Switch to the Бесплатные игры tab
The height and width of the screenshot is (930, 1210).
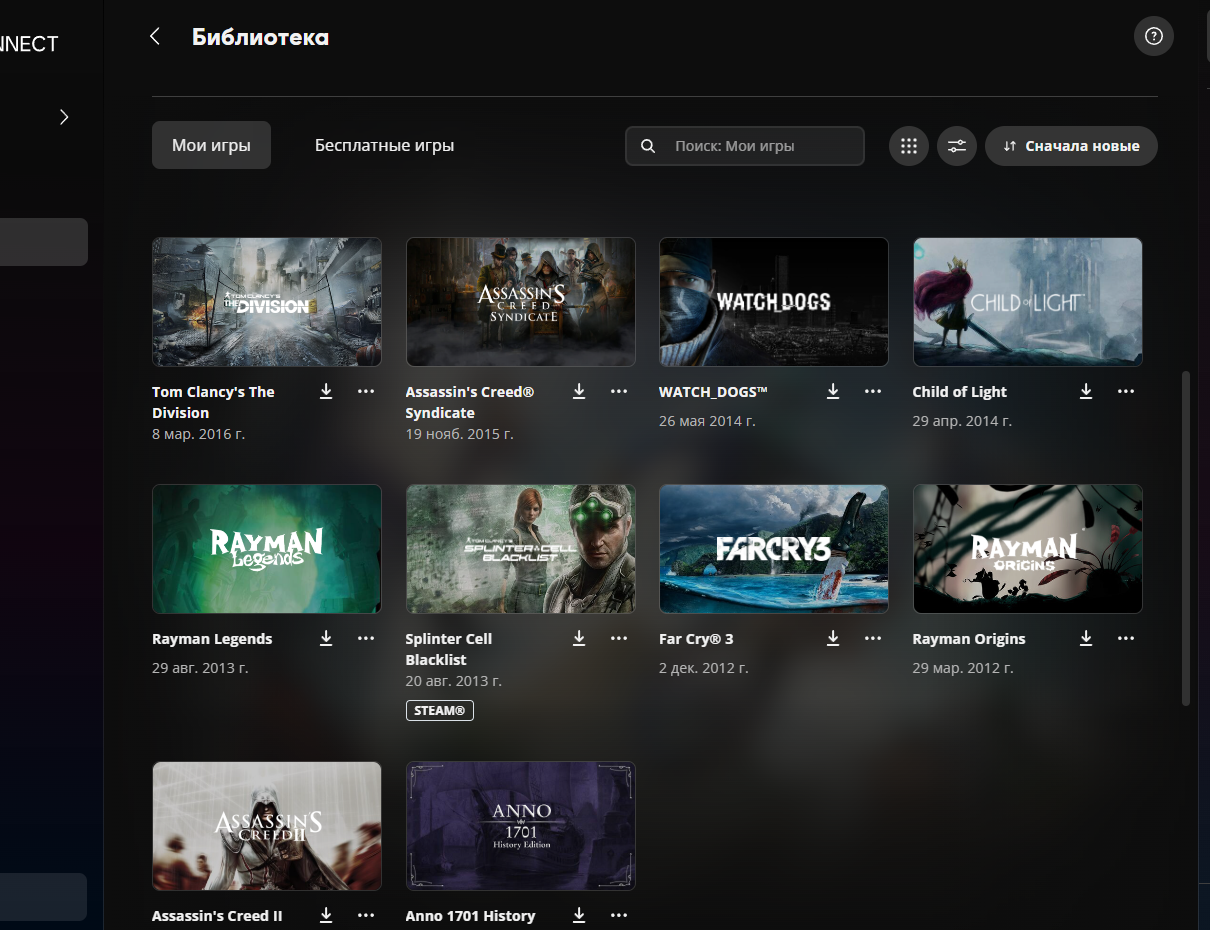pyautogui.click(x=384, y=145)
